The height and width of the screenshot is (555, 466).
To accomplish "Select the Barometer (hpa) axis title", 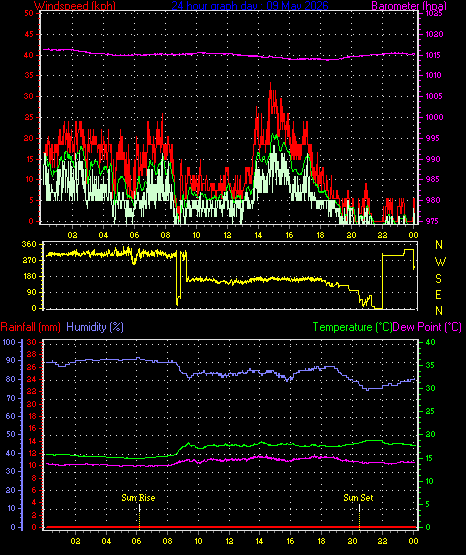I will pyautogui.click(x=409, y=6).
